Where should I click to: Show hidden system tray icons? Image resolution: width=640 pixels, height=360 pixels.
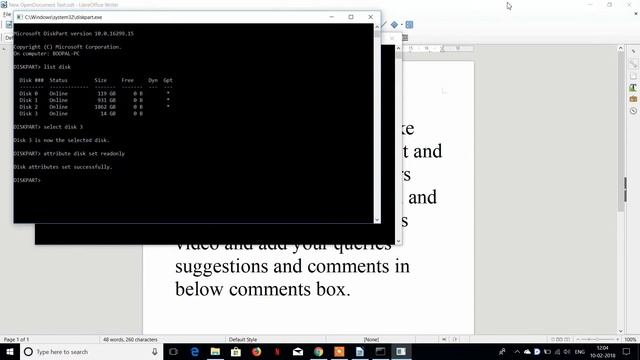pyautogui.click(x=517, y=351)
